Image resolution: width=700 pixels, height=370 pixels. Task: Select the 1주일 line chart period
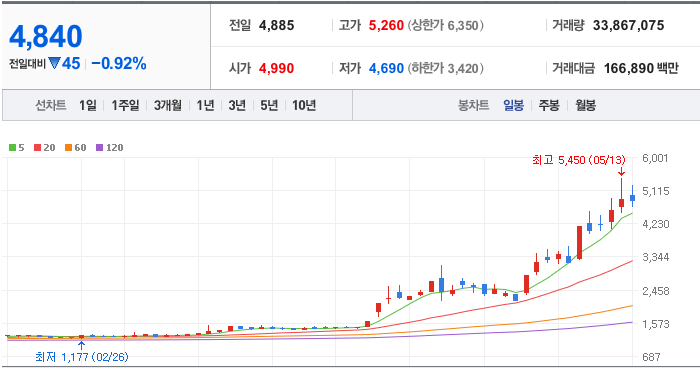(x=125, y=105)
